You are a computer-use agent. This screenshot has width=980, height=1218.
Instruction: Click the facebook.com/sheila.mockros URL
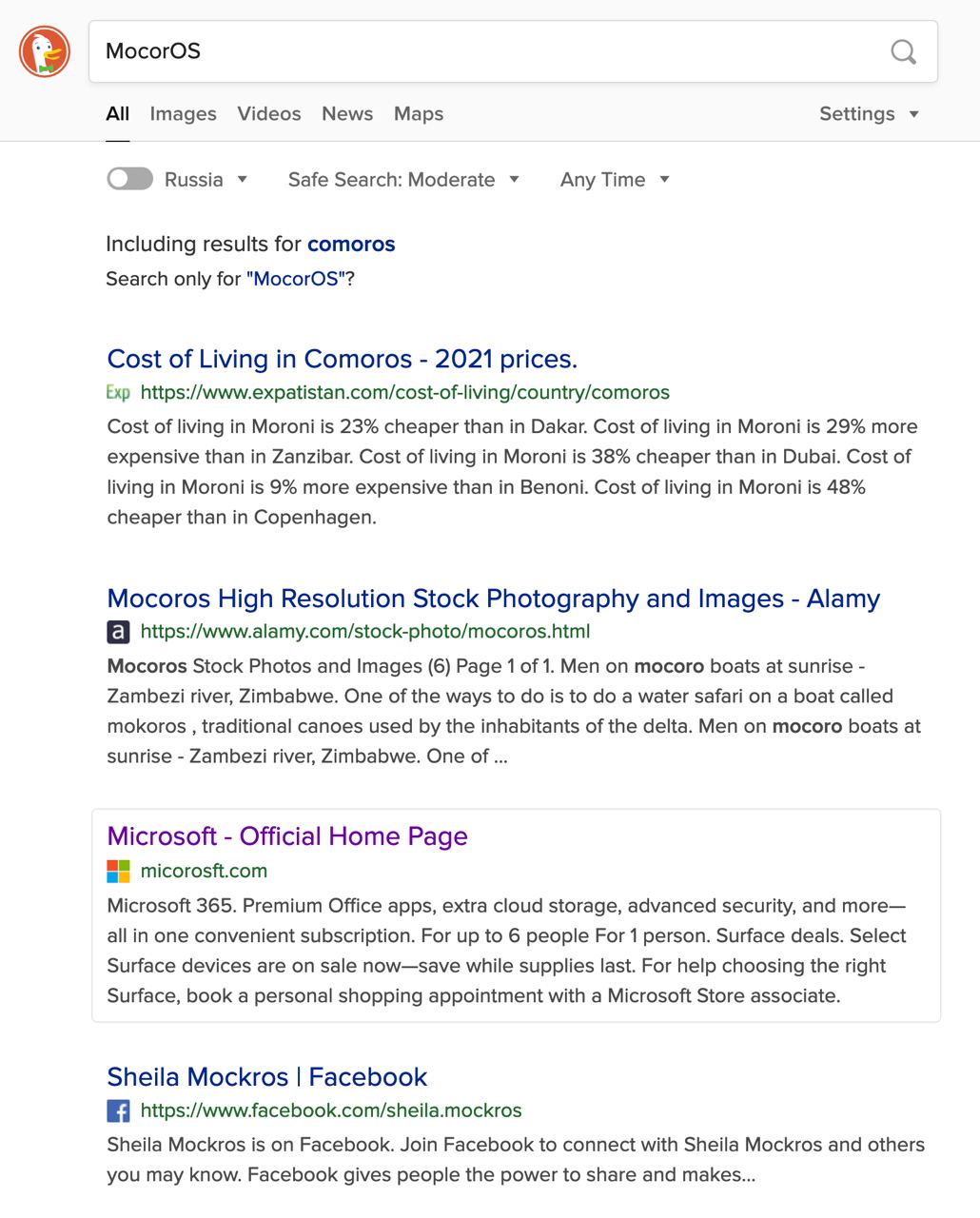coord(331,1110)
